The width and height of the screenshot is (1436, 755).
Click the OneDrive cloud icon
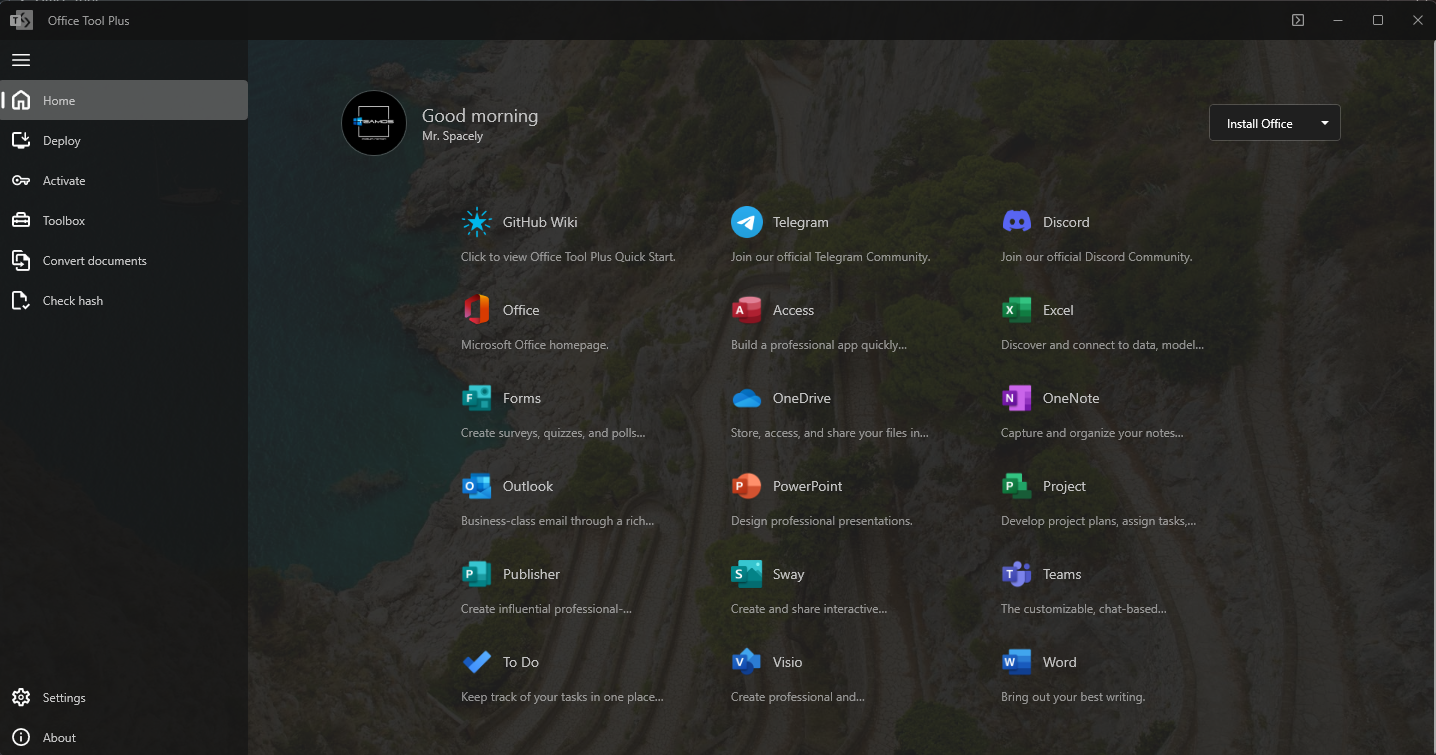click(747, 398)
